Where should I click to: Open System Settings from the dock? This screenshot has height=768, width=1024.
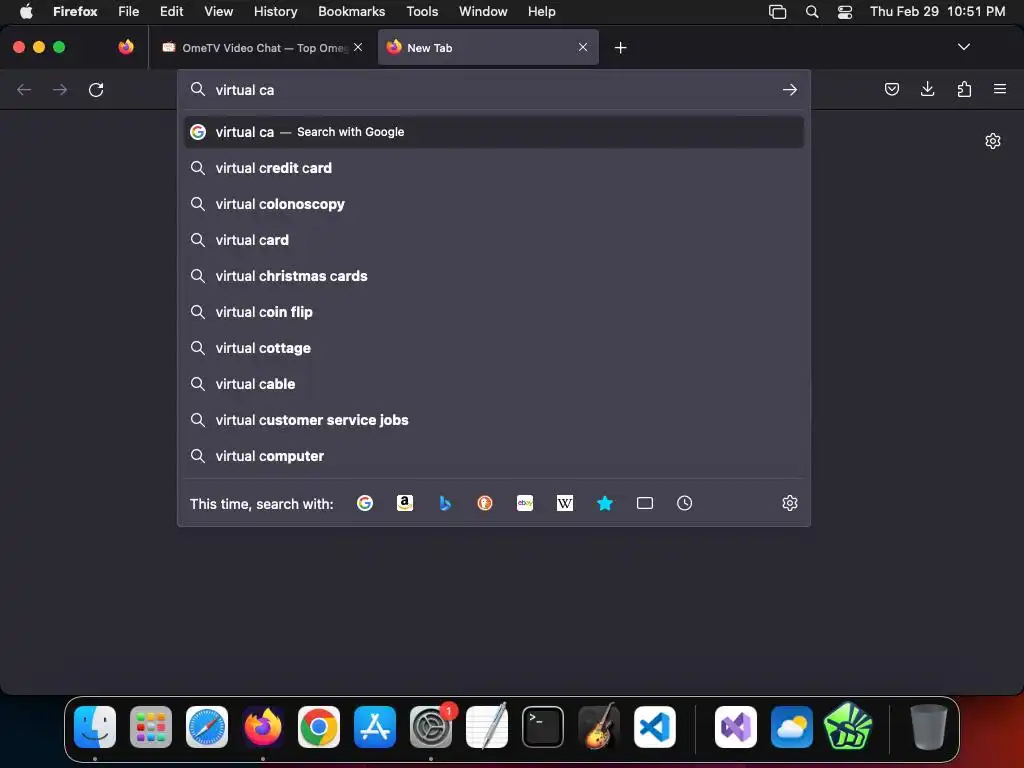coord(431,726)
